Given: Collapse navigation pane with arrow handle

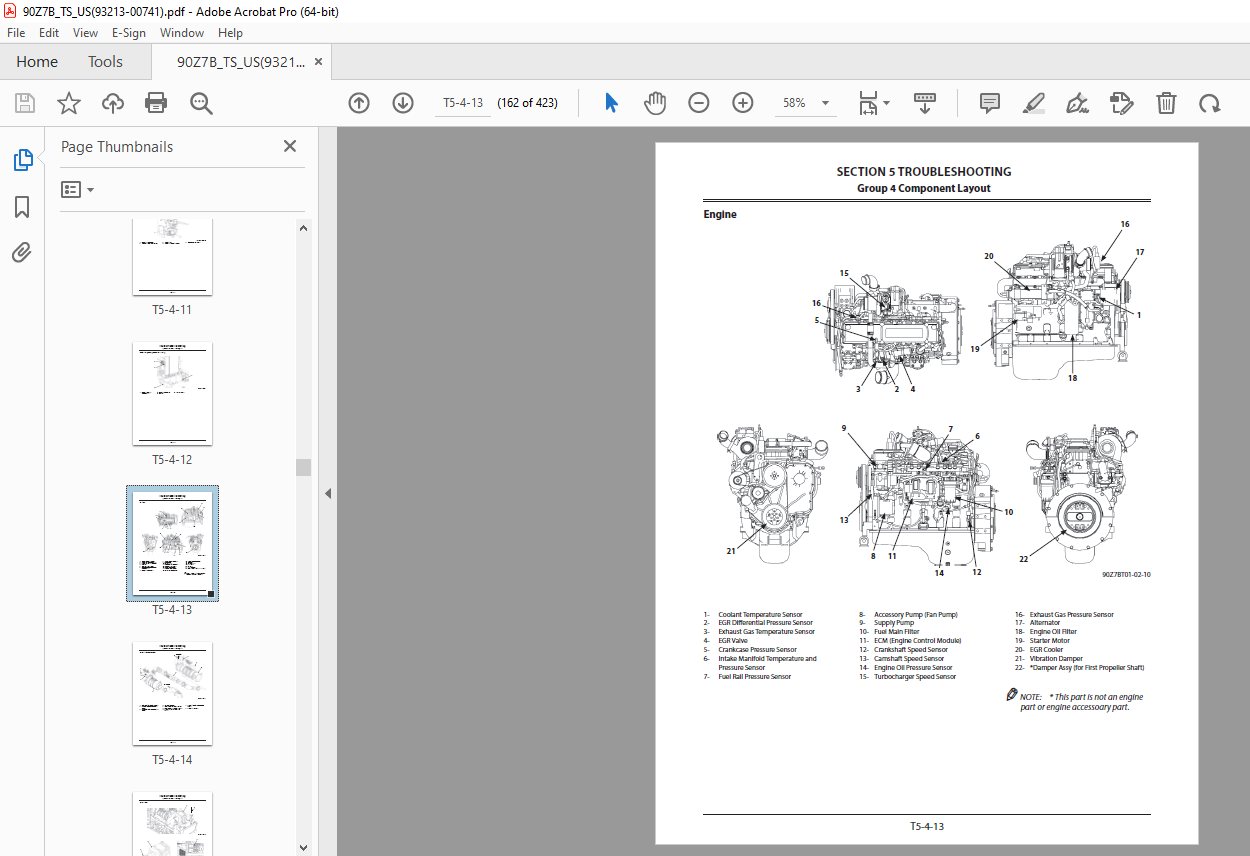Looking at the screenshot, I should tap(327, 493).
